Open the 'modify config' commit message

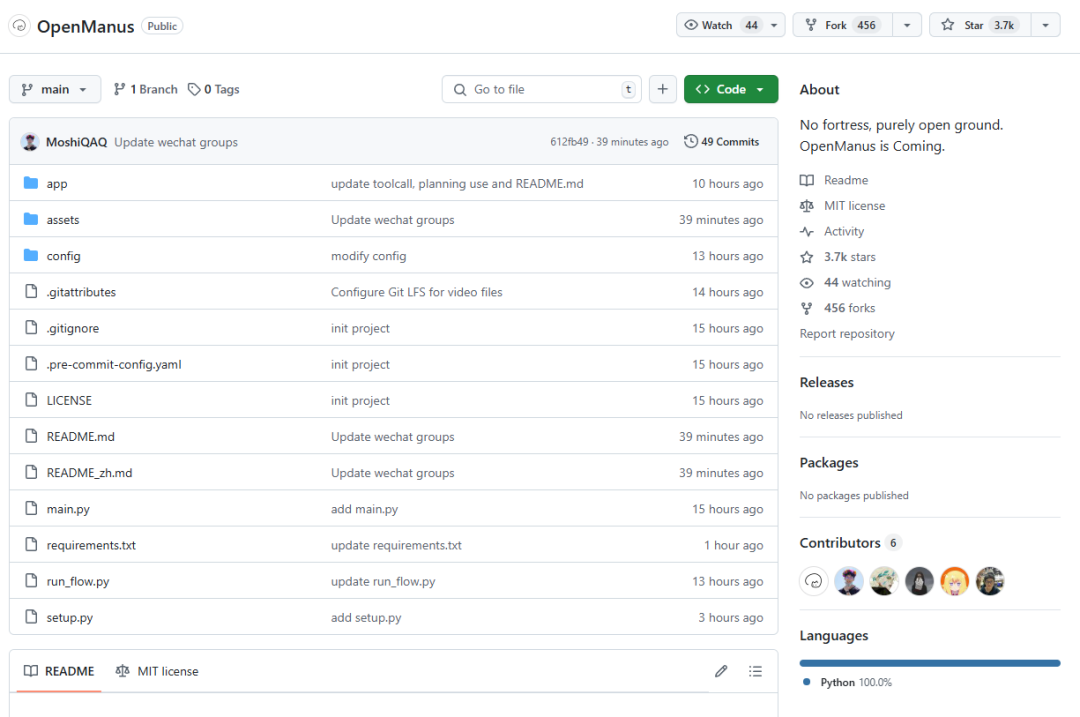pyautogui.click(x=368, y=256)
